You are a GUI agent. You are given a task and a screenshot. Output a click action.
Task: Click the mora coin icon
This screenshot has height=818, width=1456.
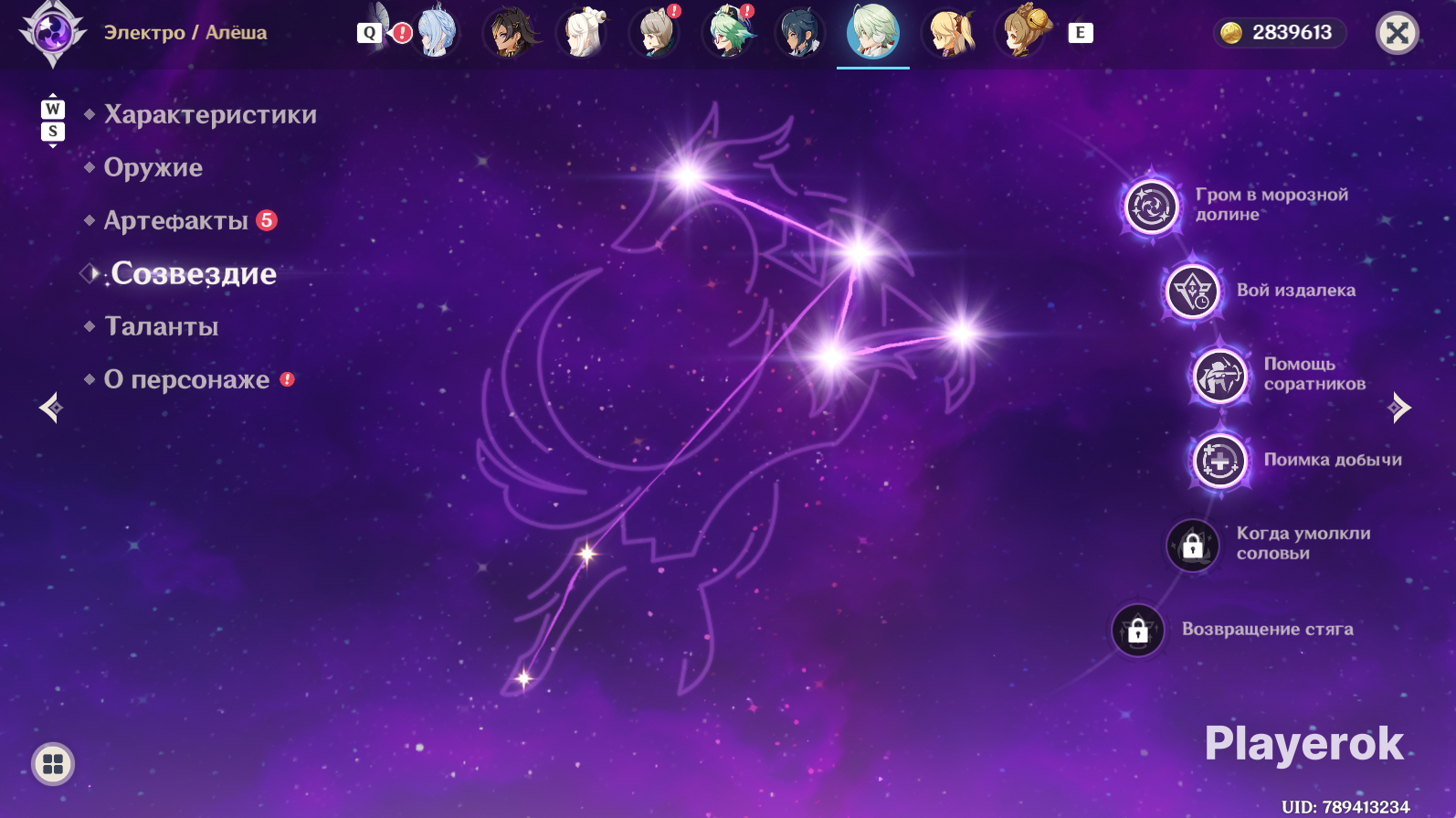point(1231,33)
